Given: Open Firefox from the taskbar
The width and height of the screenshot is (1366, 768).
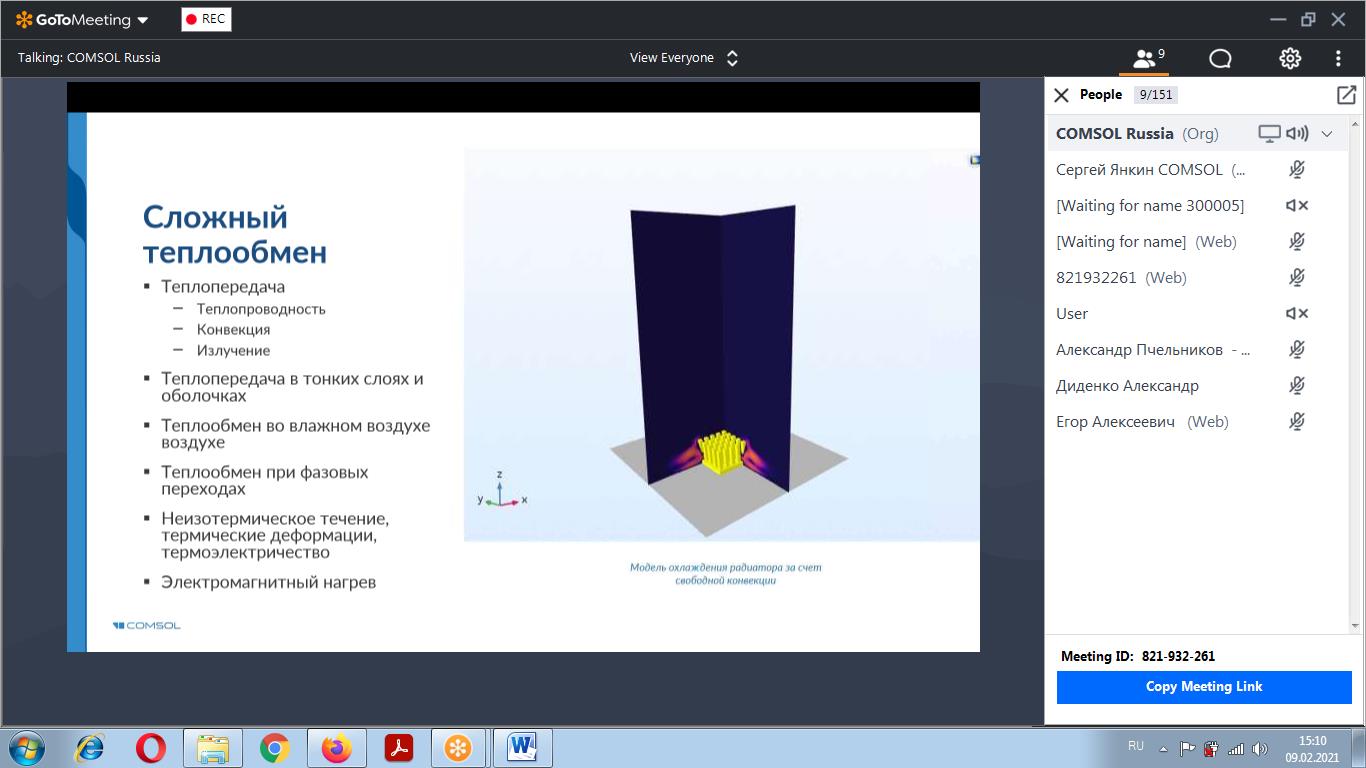Looking at the screenshot, I should 337,748.
